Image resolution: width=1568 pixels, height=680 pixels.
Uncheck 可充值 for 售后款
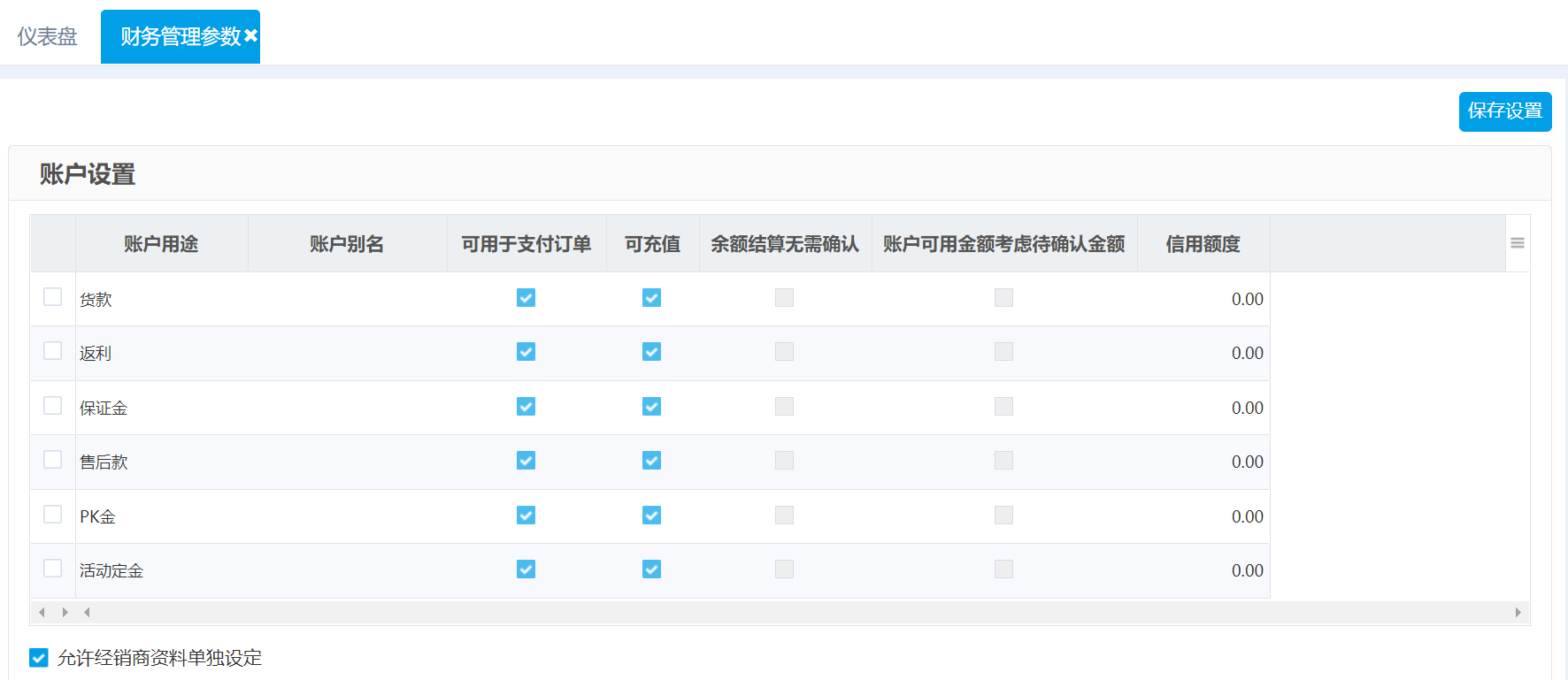tap(652, 461)
